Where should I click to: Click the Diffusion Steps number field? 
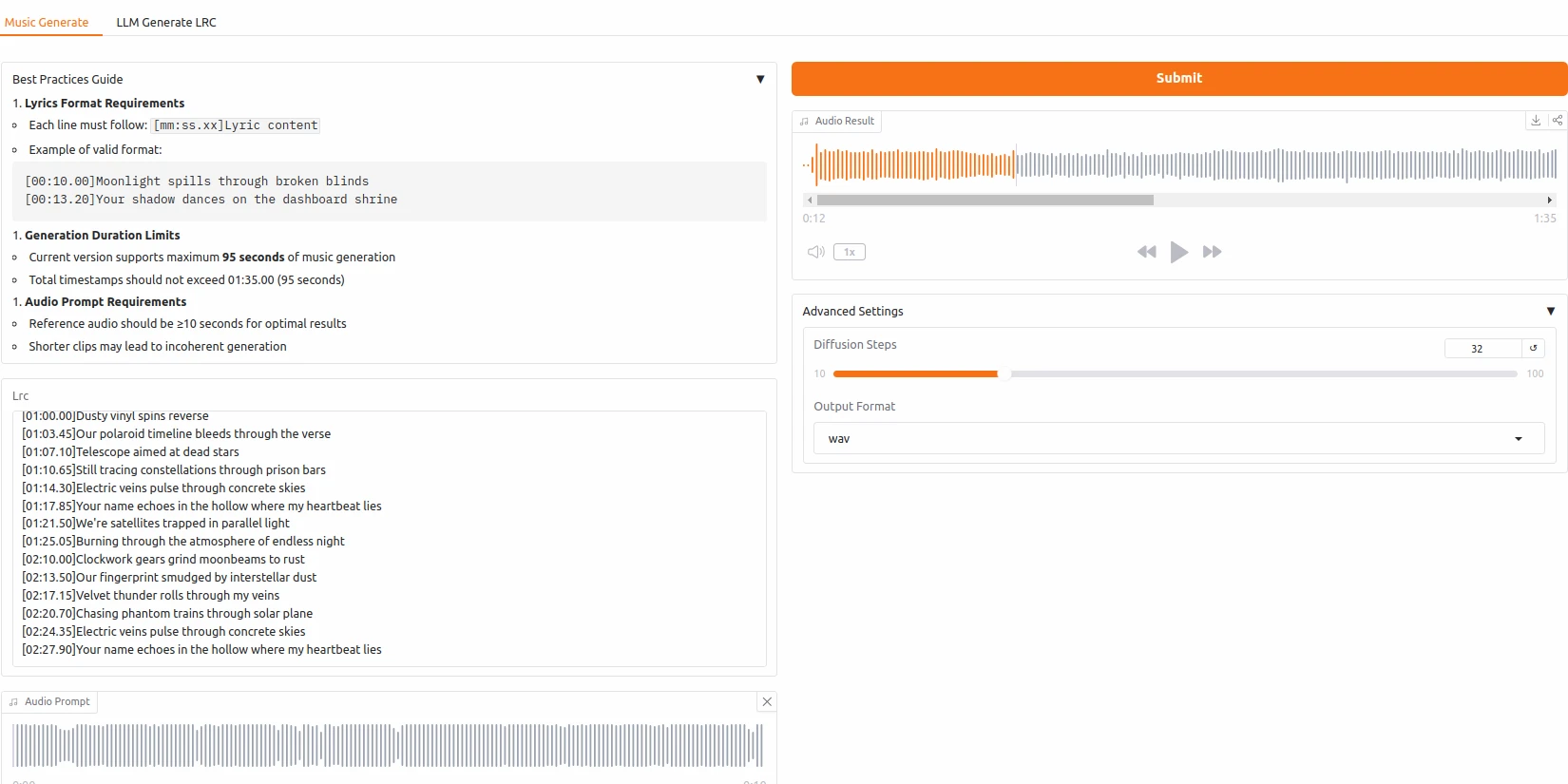click(x=1482, y=349)
